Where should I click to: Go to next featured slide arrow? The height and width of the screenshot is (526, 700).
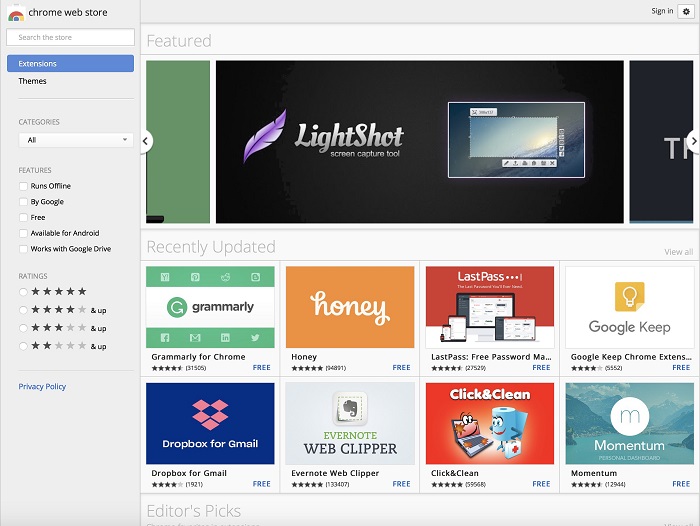693,141
